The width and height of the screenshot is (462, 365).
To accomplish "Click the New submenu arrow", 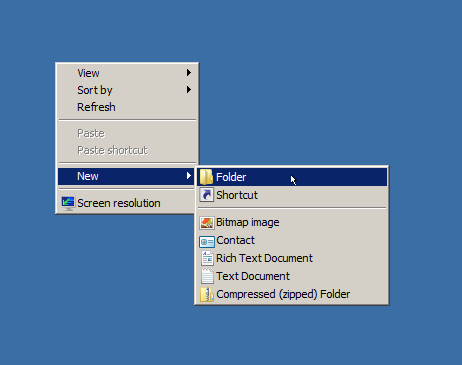I will pos(189,176).
